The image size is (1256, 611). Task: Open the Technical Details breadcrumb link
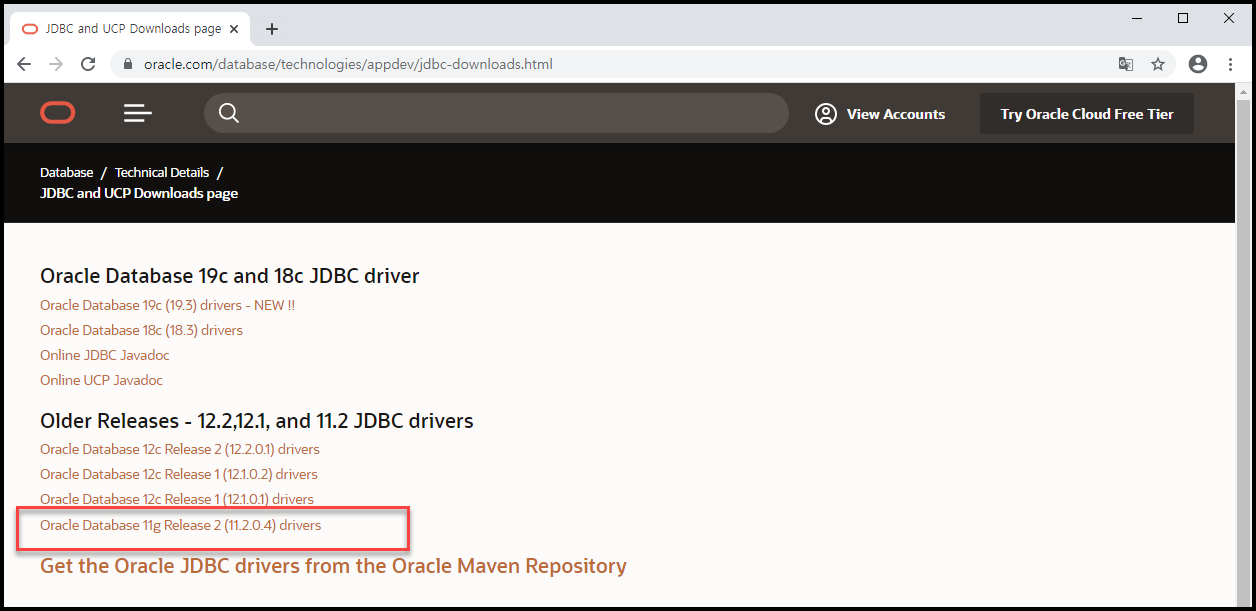coord(162,172)
